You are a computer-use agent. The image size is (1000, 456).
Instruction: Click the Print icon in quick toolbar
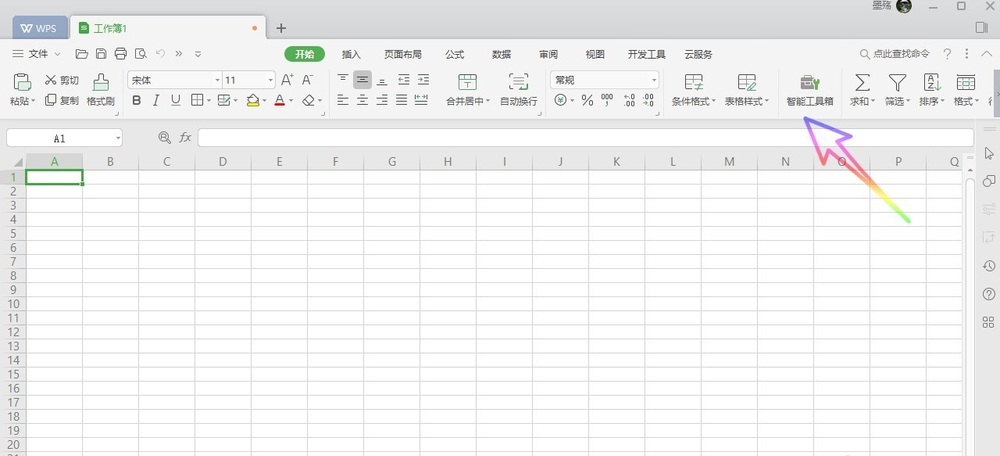tap(121, 54)
